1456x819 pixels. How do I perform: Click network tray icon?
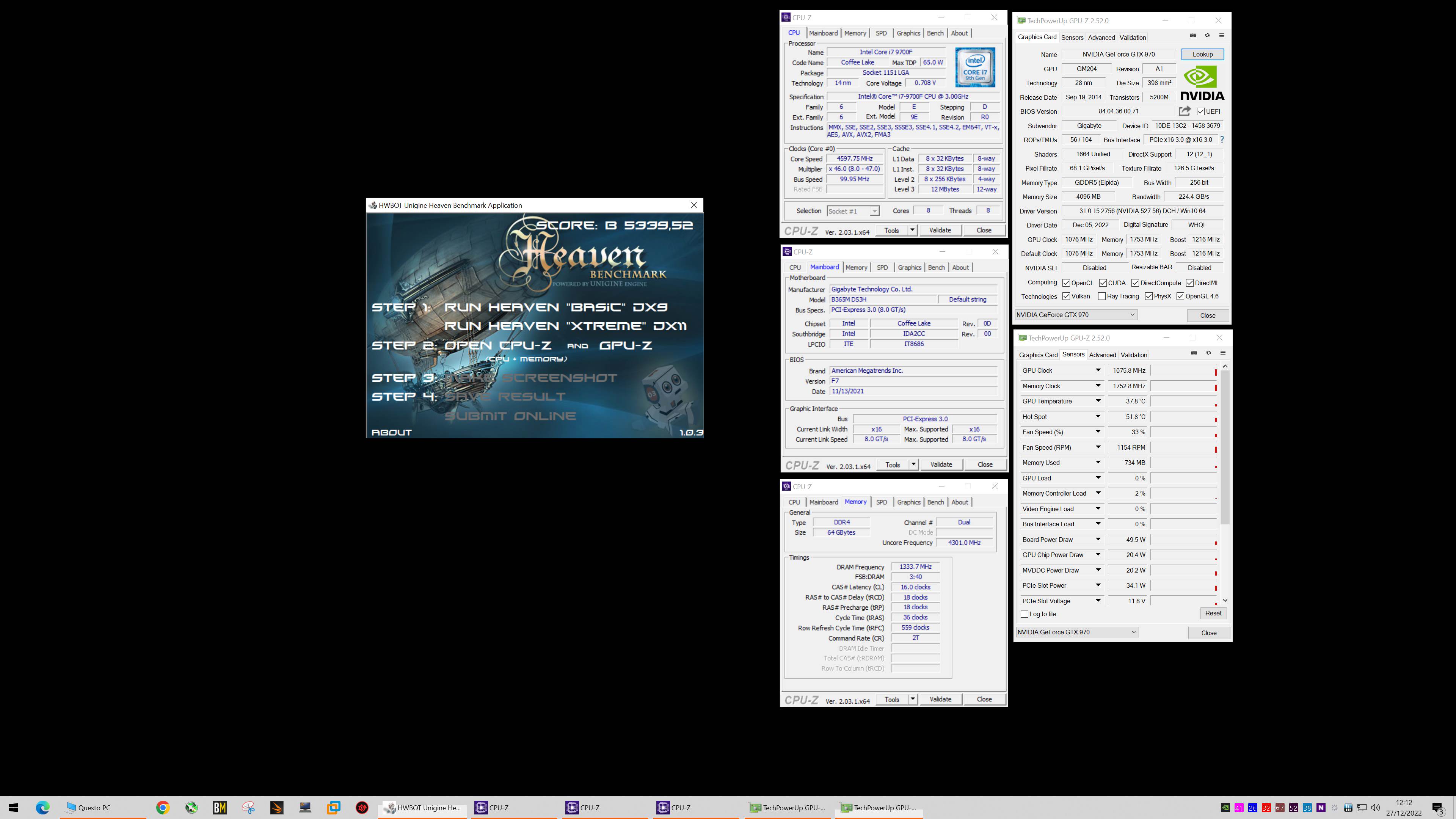tap(1362, 808)
